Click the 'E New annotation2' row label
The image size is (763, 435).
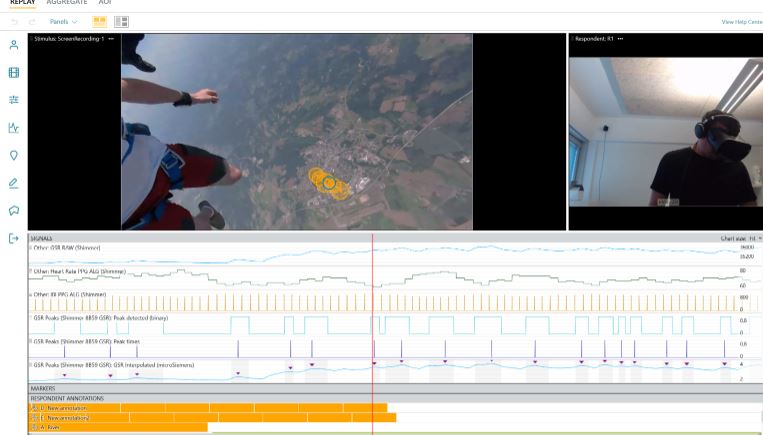click(x=65, y=417)
